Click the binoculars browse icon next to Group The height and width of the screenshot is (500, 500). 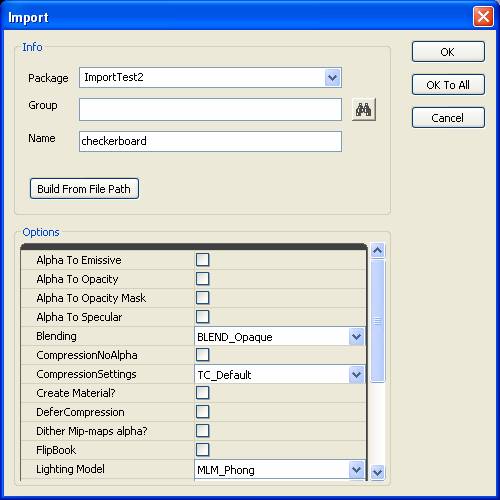coord(364,109)
